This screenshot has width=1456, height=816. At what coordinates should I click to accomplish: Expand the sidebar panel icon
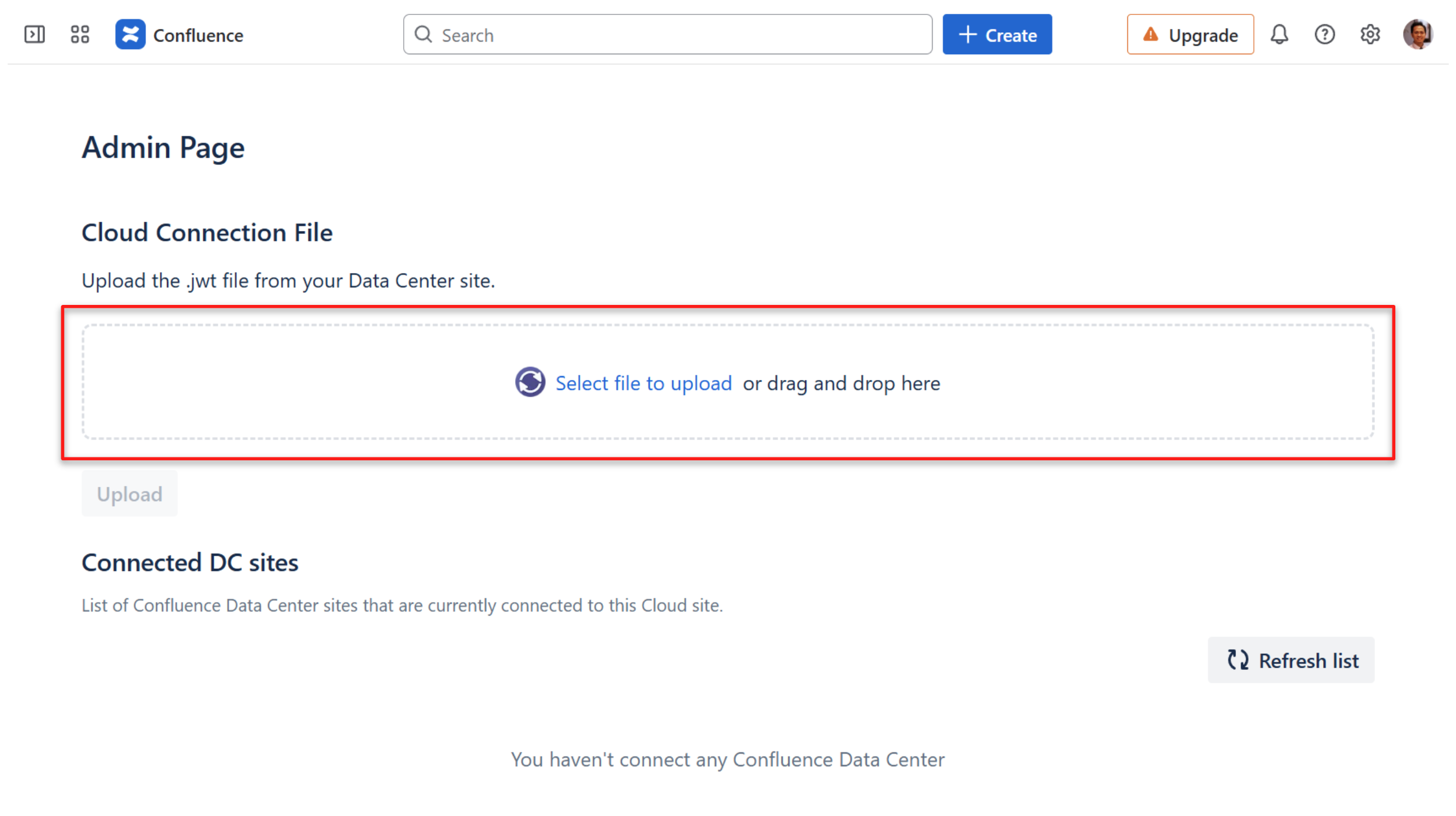click(35, 35)
